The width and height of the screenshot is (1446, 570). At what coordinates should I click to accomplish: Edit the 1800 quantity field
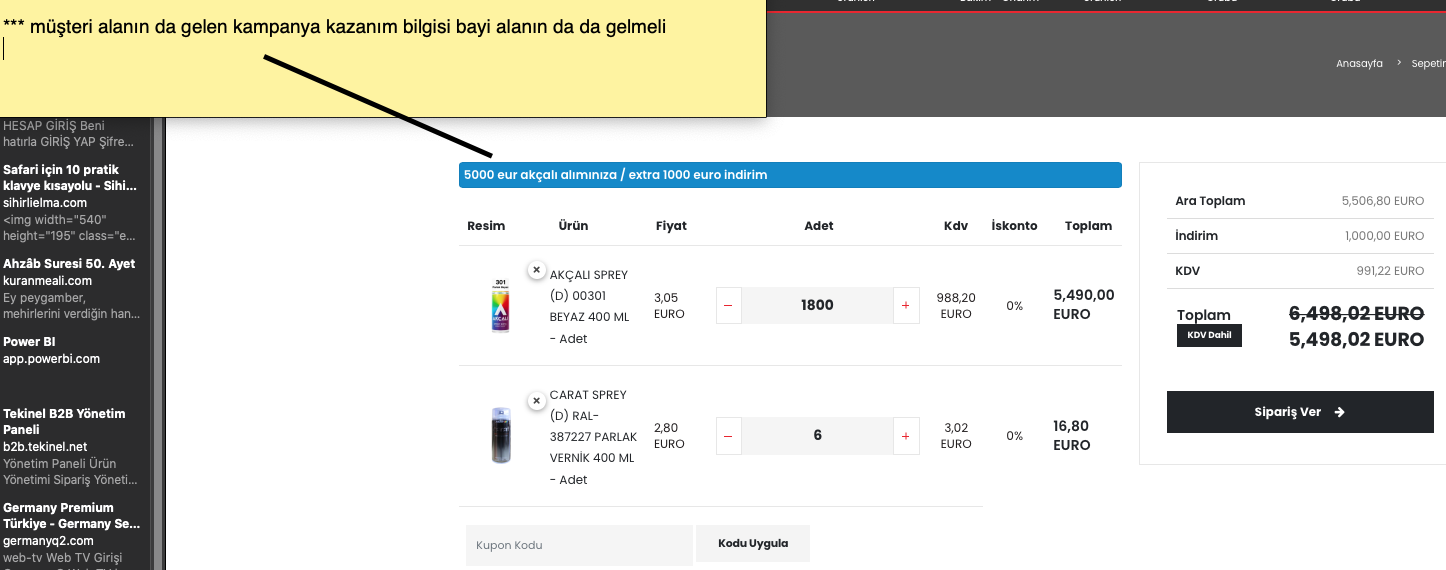817,306
